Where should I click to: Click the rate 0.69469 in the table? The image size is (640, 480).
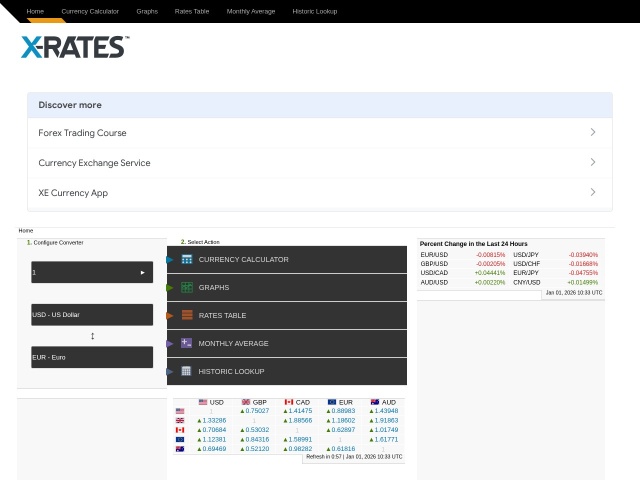(214, 449)
